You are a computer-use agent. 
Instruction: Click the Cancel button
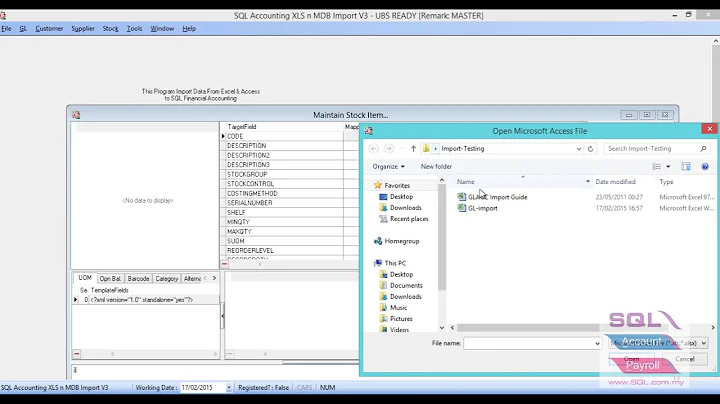coord(685,359)
